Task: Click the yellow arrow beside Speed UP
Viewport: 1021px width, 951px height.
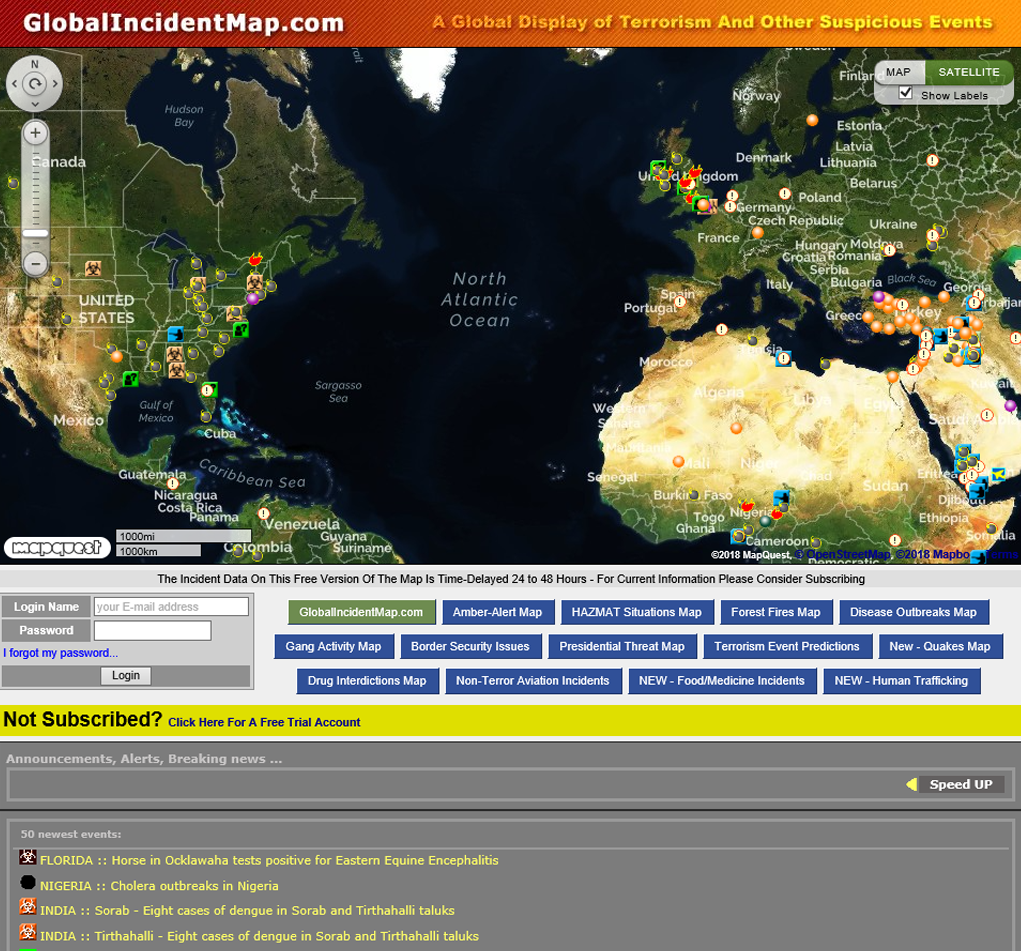Action: pos(912,784)
